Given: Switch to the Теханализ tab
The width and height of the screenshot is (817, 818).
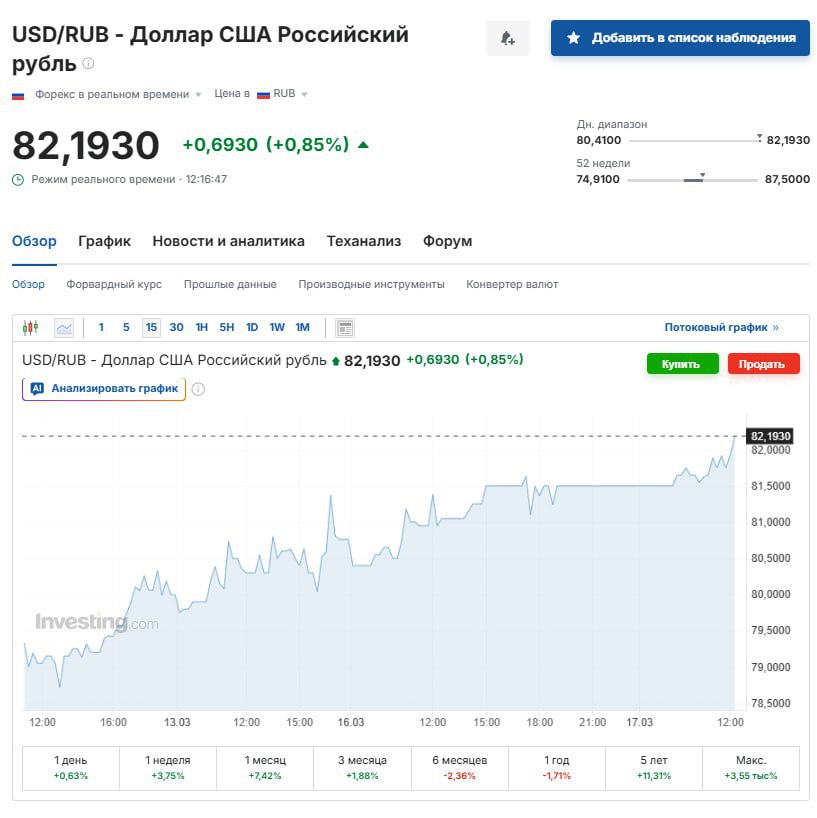Looking at the screenshot, I should [x=363, y=241].
